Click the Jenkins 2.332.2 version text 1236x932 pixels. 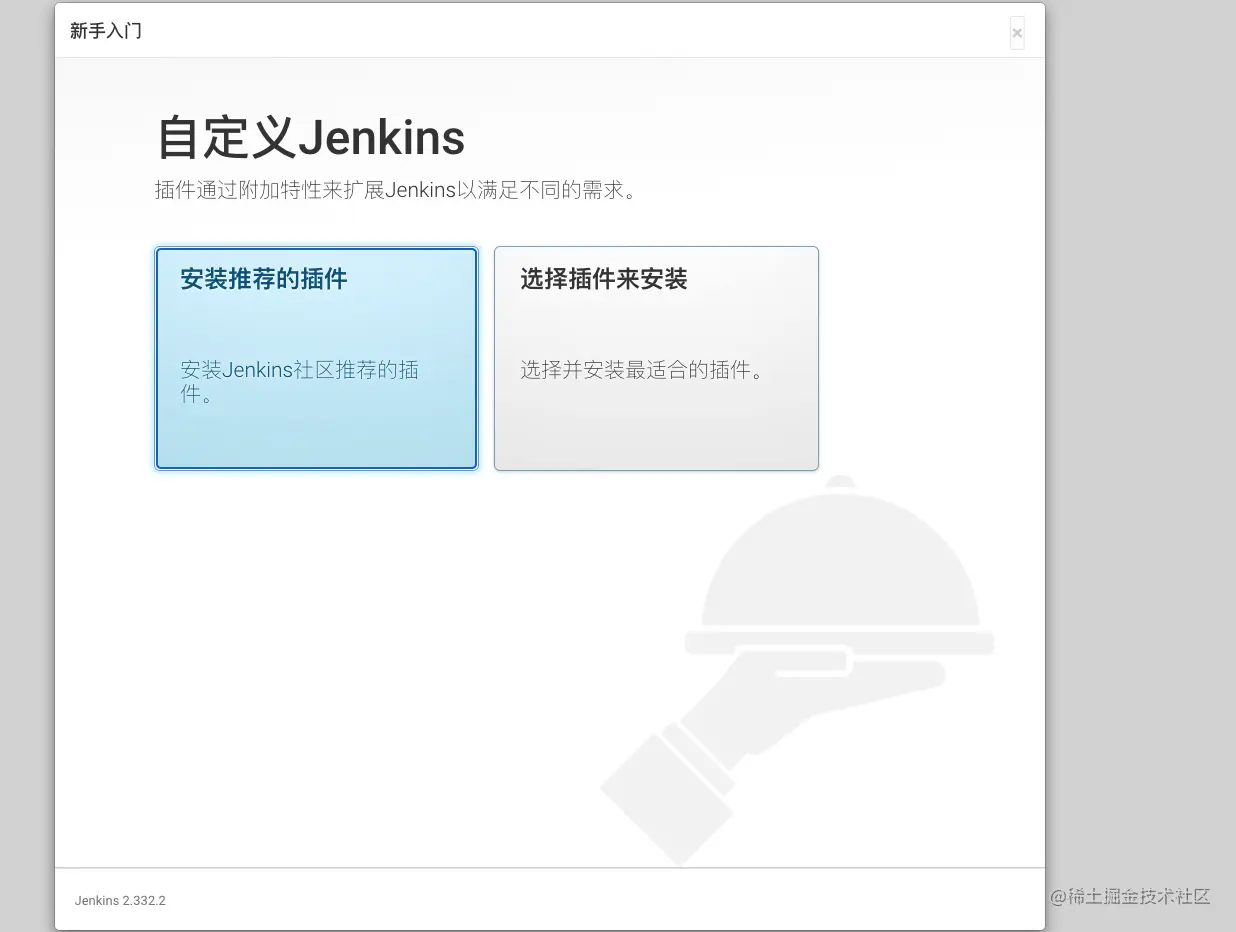point(120,900)
